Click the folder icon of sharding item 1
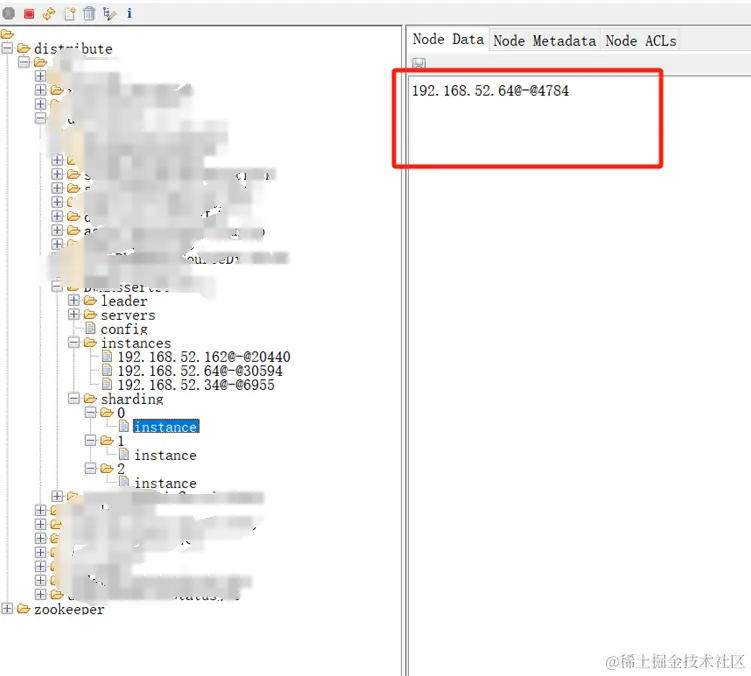751x676 pixels. [107, 441]
